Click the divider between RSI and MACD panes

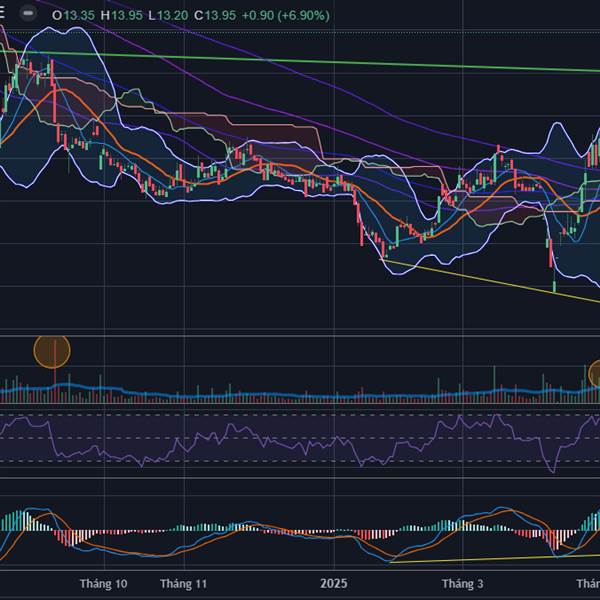click(x=300, y=473)
